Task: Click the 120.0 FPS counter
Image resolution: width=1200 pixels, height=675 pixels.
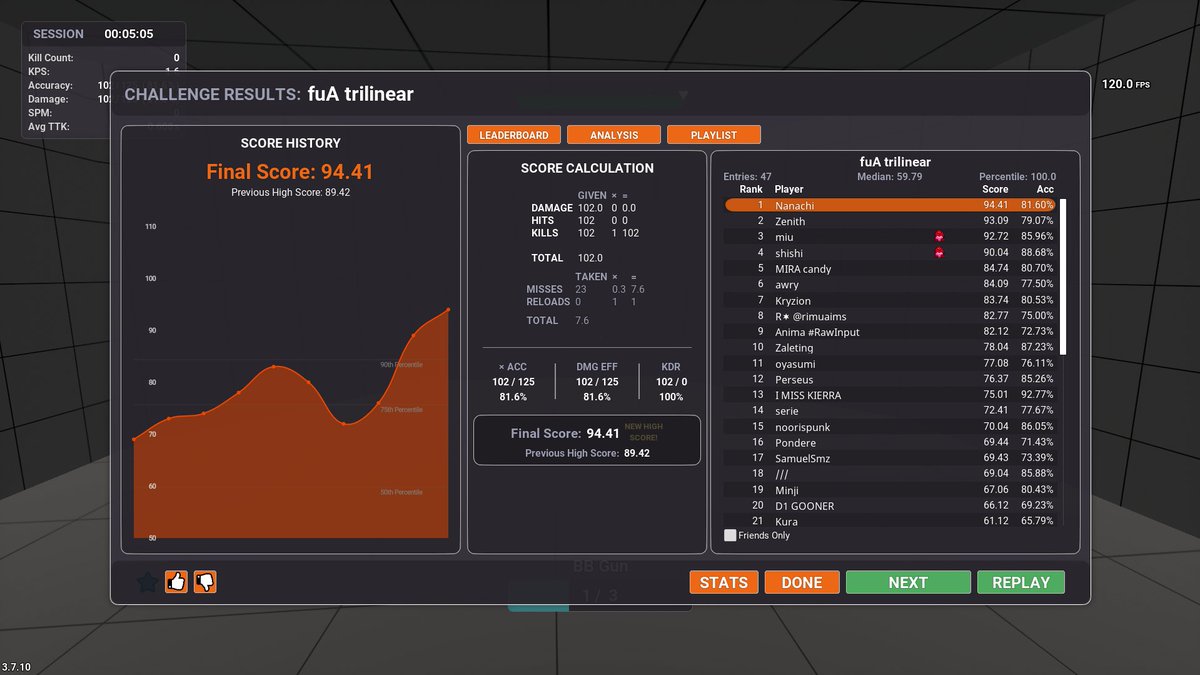Action: tap(1126, 85)
